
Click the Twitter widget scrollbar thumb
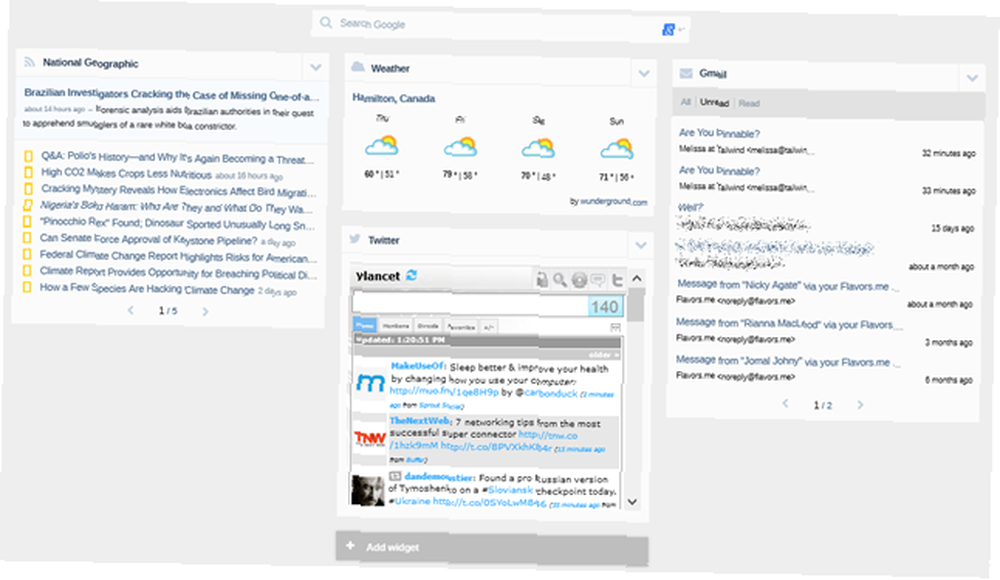[x=635, y=306]
